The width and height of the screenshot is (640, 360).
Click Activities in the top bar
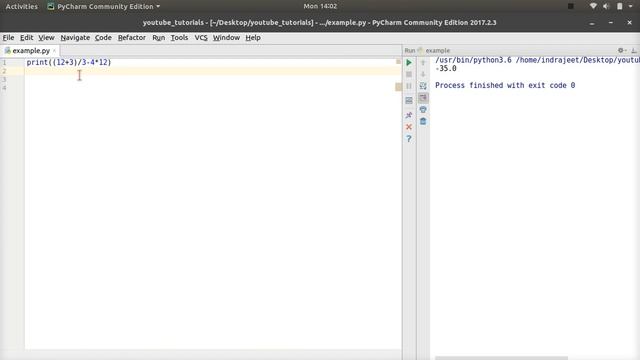[x=21, y=7]
